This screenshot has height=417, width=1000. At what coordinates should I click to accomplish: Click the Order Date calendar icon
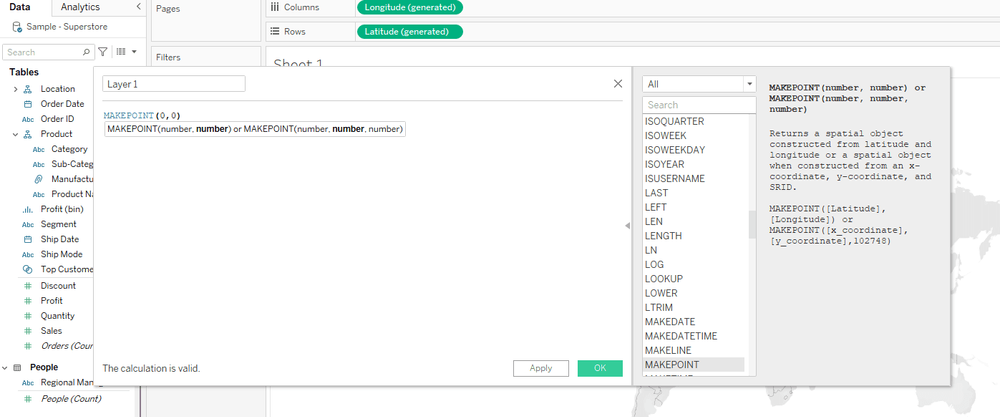[x=28, y=104]
